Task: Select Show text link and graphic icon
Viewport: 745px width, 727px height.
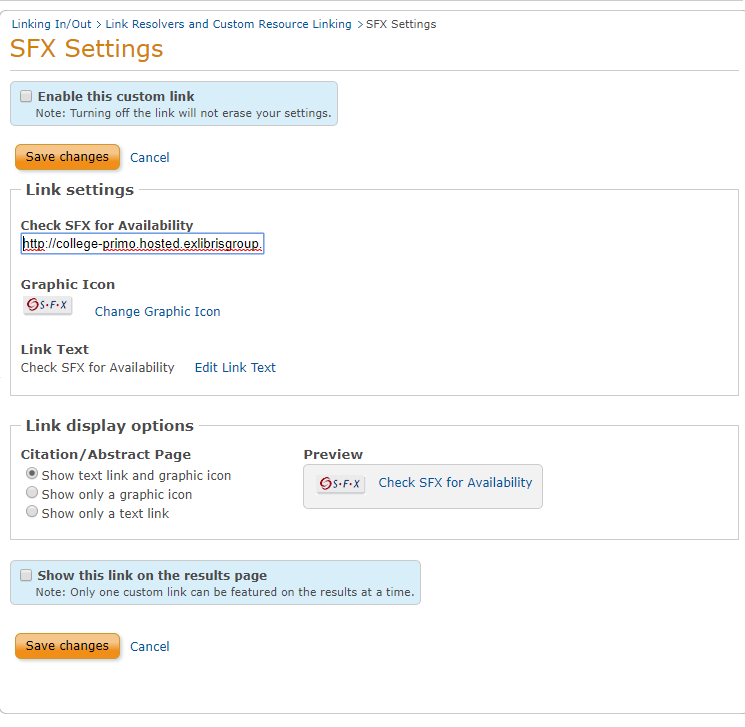Action: tap(32, 474)
